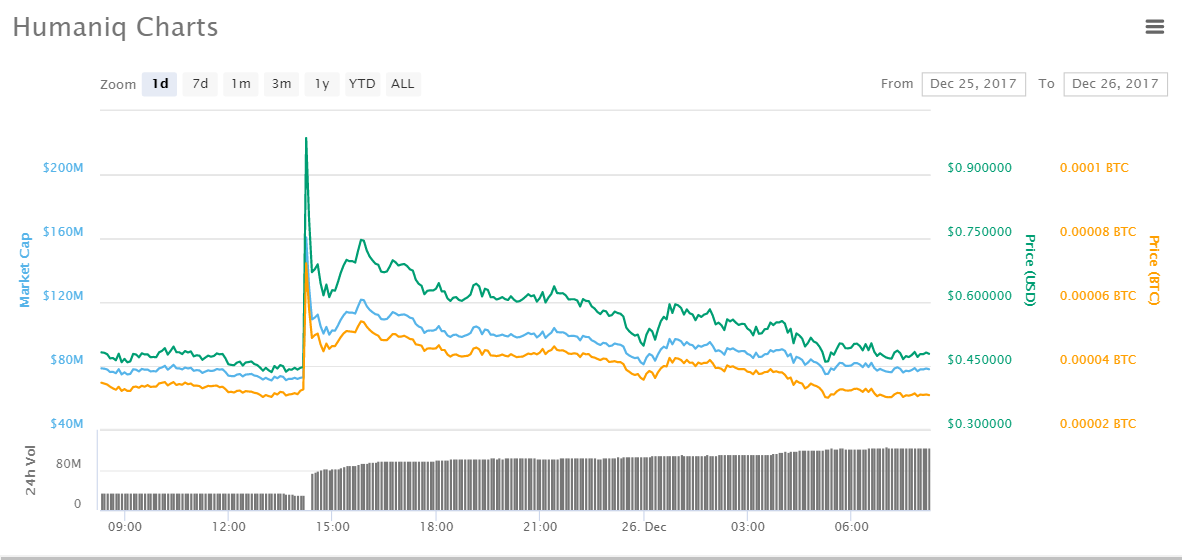The width and height of the screenshot is (1182, 560).
Task: Select the 3m zoom range
Action: pos(282,84)
